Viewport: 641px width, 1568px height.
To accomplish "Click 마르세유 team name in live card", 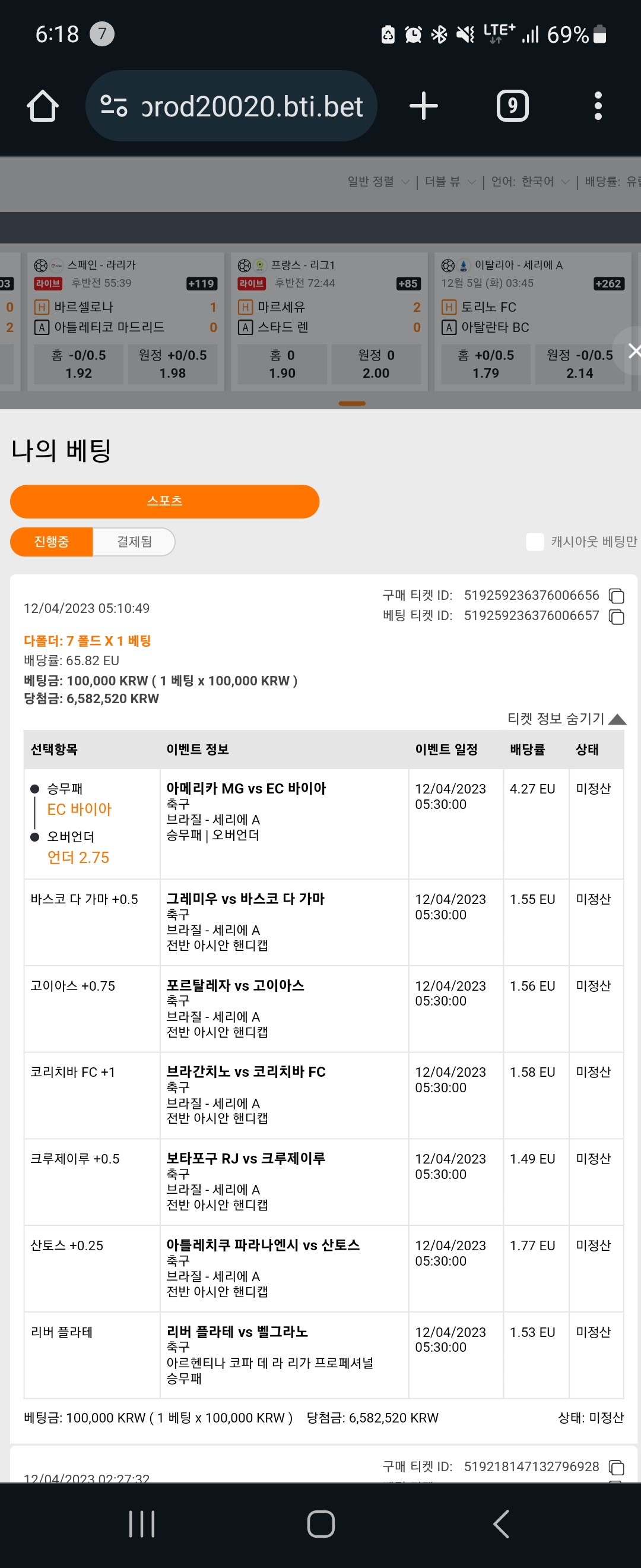I will point(281,308).
